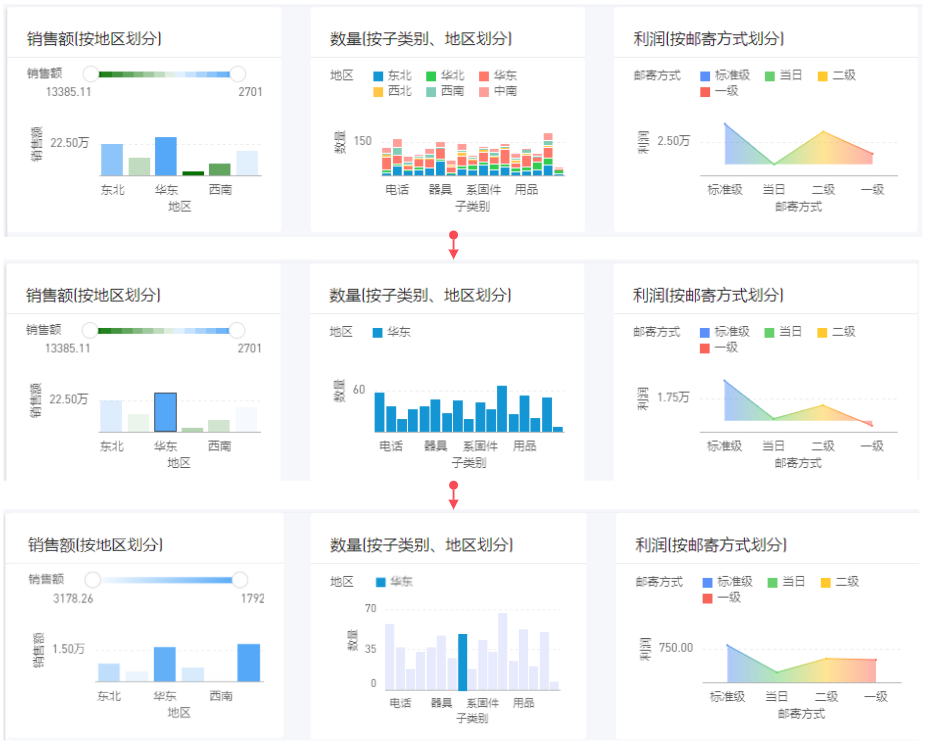Viewport: 944px width, 752px height.
Task: Select the rightmost bar in the 1.50万 sales chart
Action: pos(248,662)
